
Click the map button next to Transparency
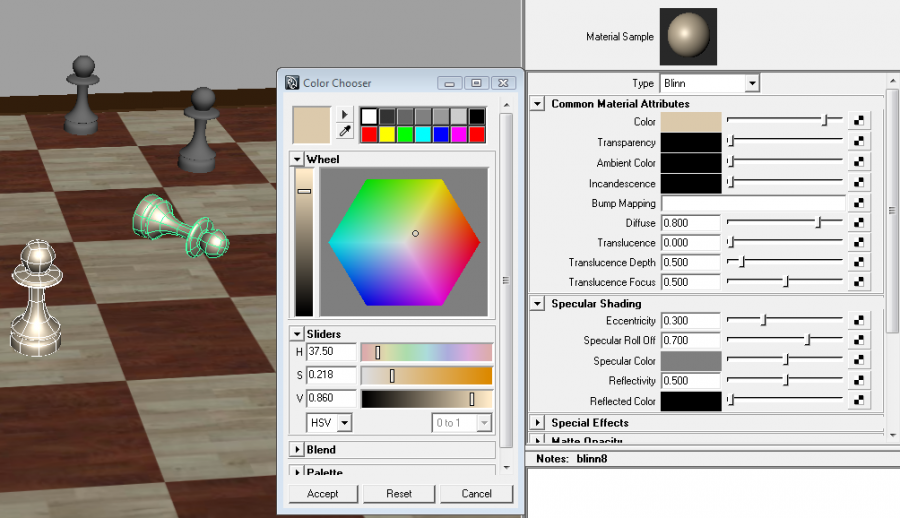coord(859,143)
